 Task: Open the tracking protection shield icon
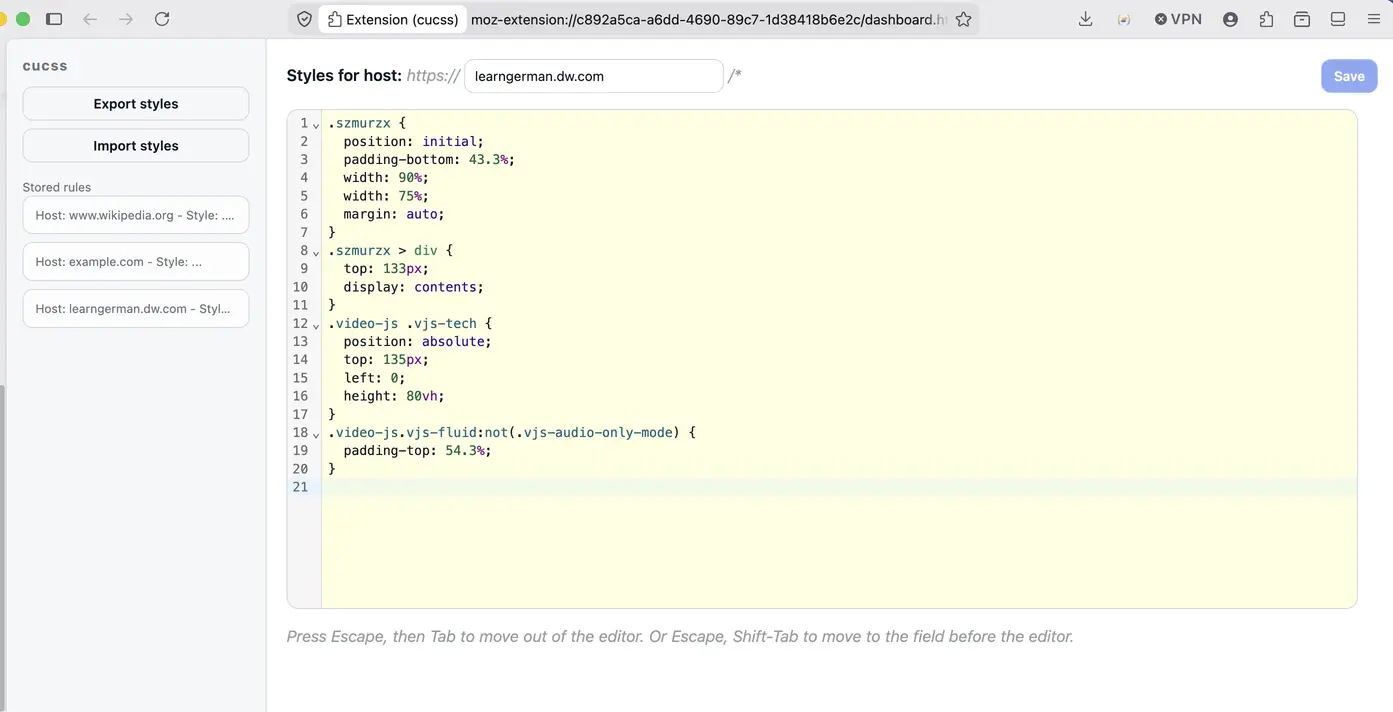tap(305, 19)
